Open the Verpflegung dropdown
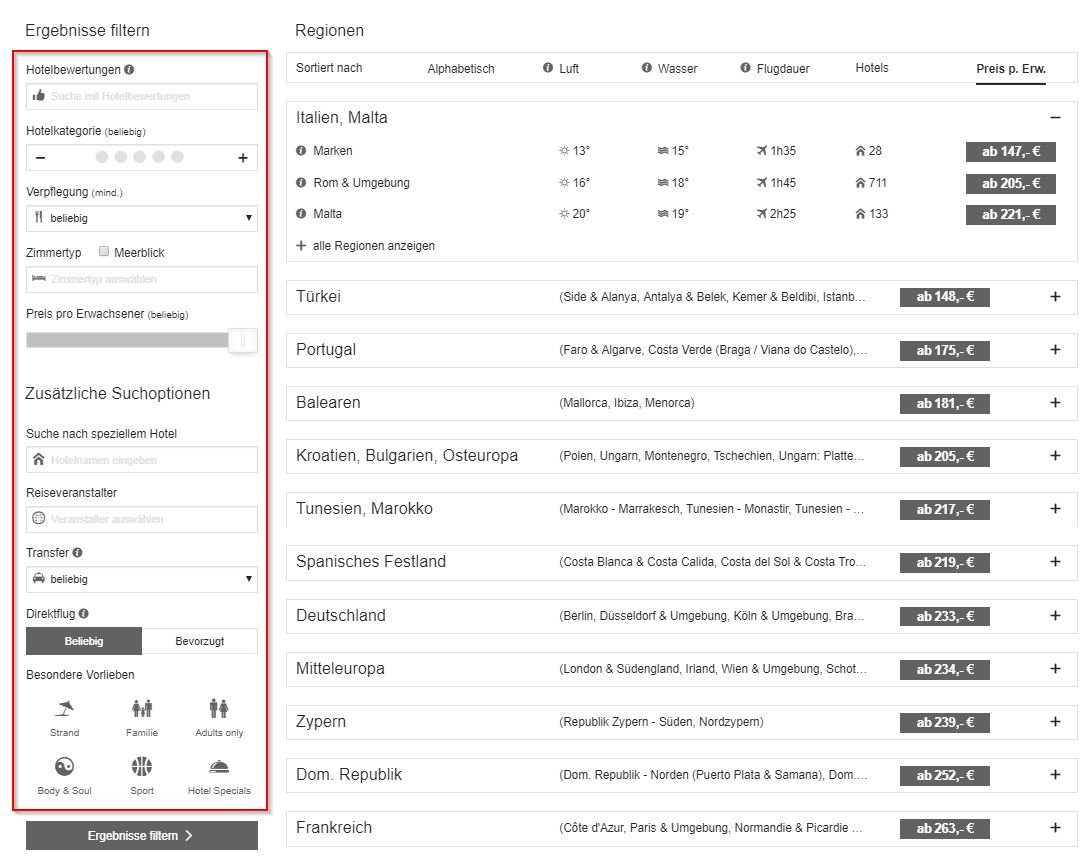Viewport: 1088px width, 857px height. (x=142, y=218)
